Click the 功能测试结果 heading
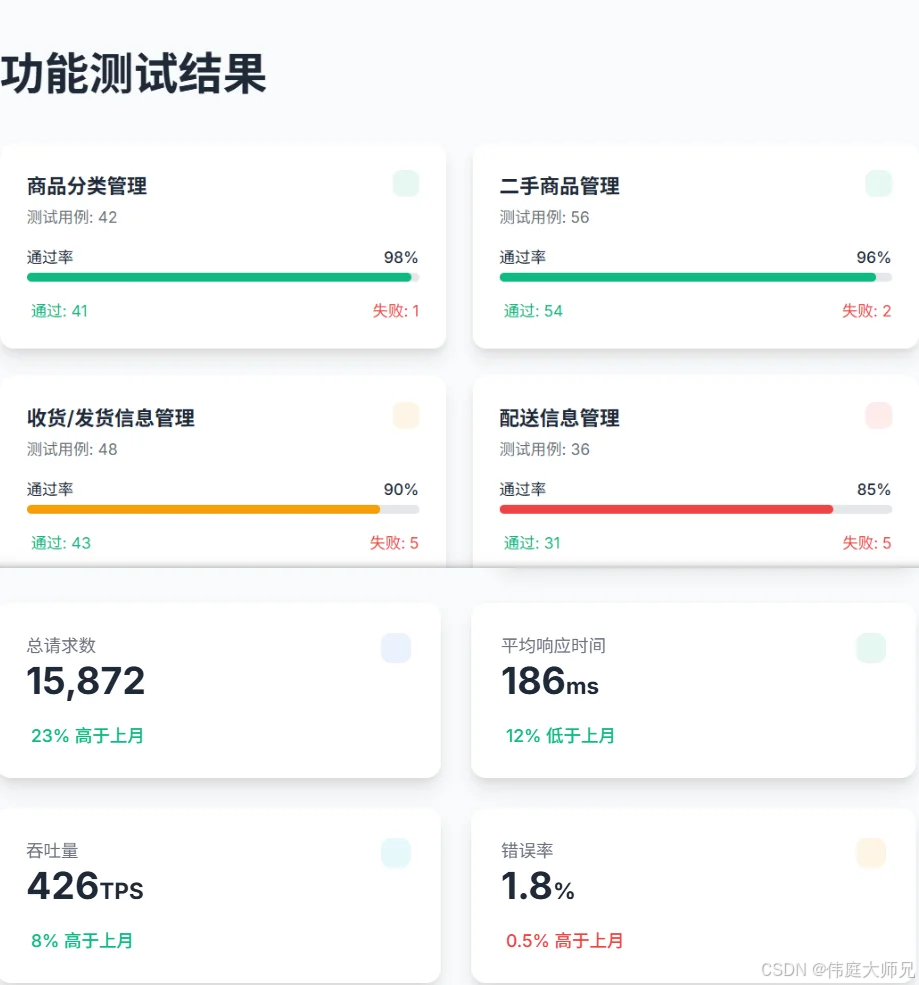Screen dimensions: 919x985 click(x=133, y=74)
